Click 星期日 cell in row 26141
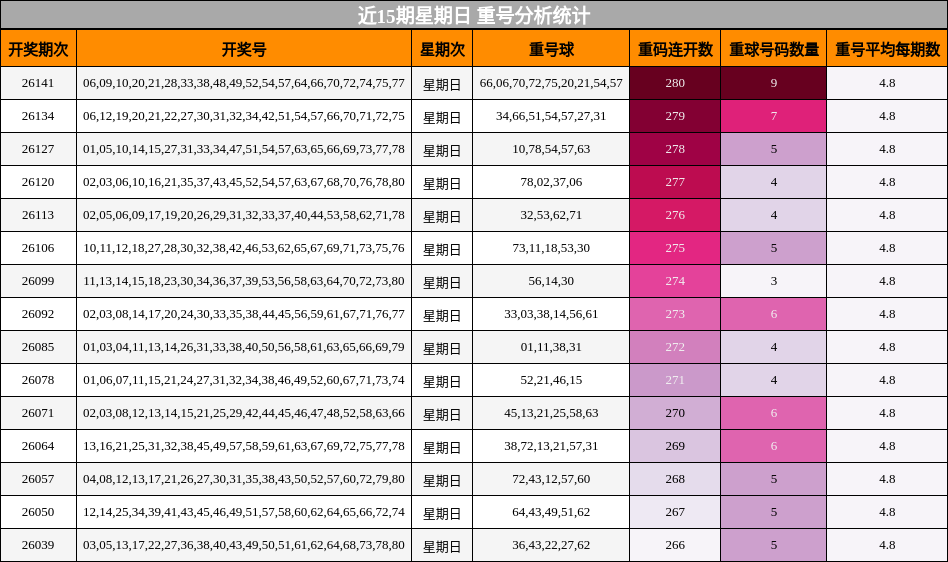This screenshot has height=562, width=948. 442,83
